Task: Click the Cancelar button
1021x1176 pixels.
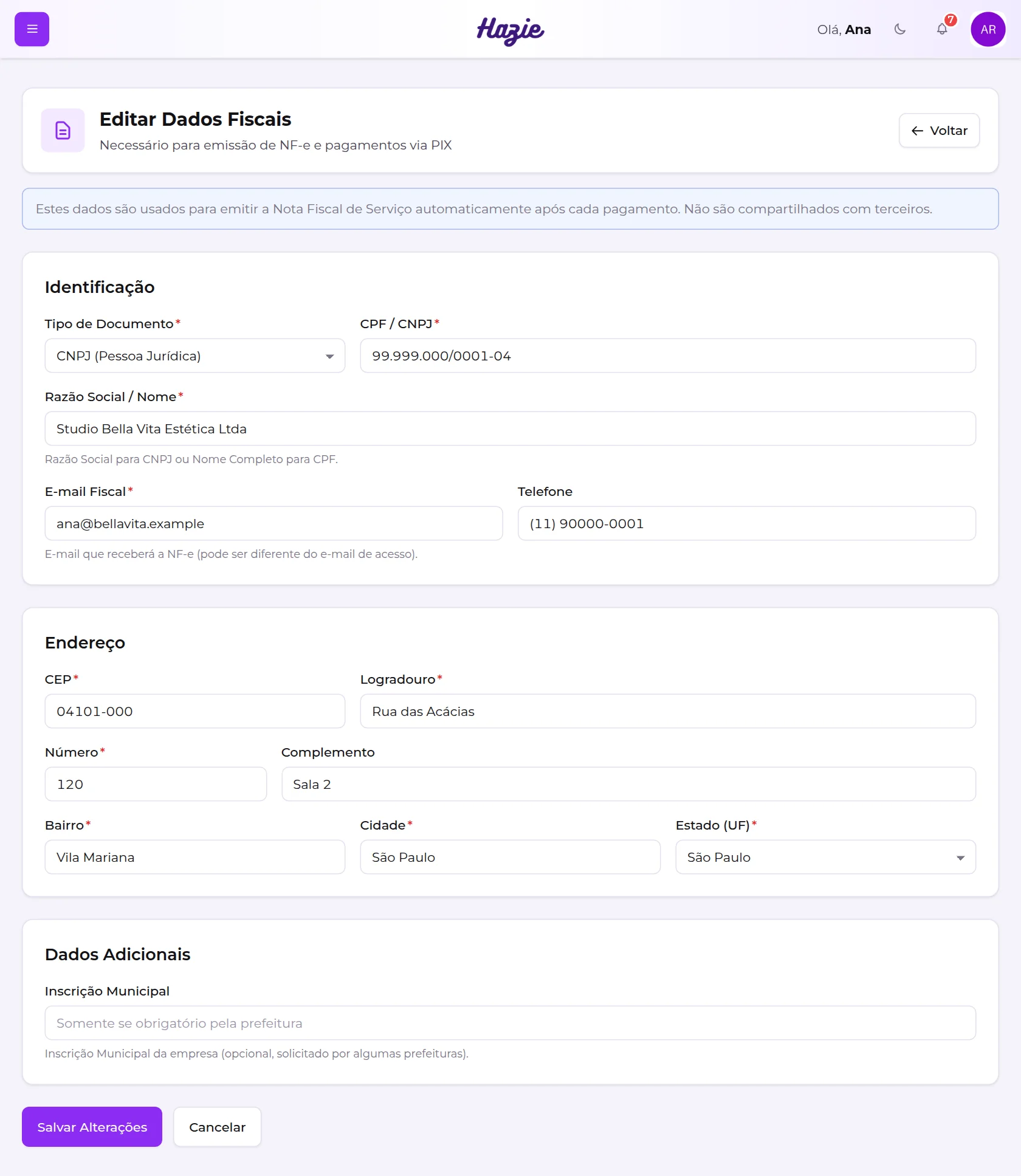Action: point(218,1127)
